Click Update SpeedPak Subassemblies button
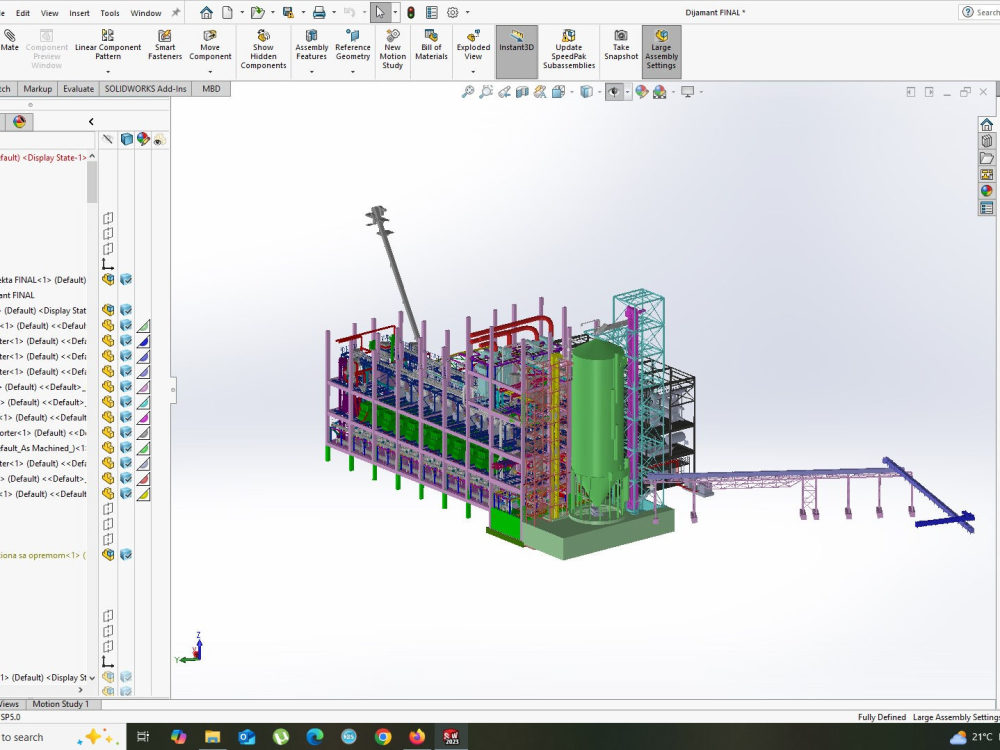Image resolution: width=1000 pixels, height=750 pixels. pyautogui.click(x=569, y=49)
